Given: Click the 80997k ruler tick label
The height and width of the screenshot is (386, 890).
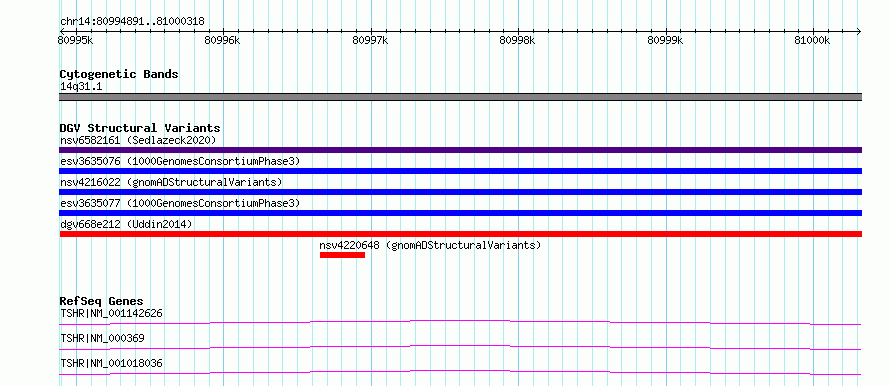Looking at the screenshot, I should tap(370, 40).
